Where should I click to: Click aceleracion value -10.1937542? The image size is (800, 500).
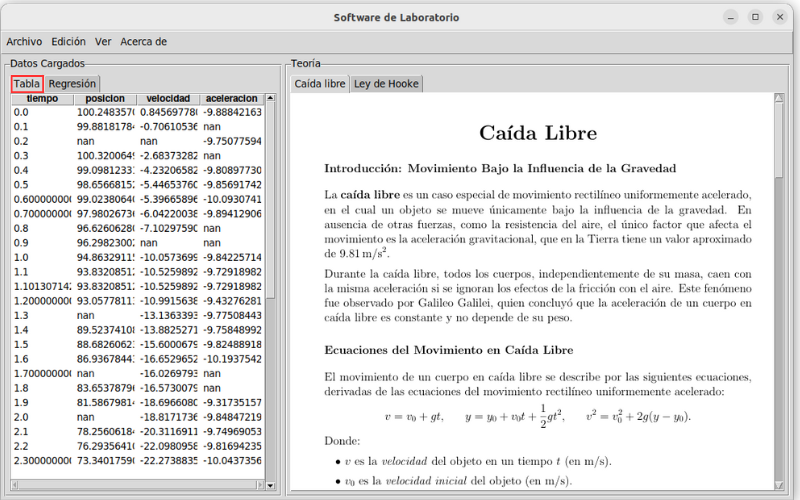tap(232, 359)
